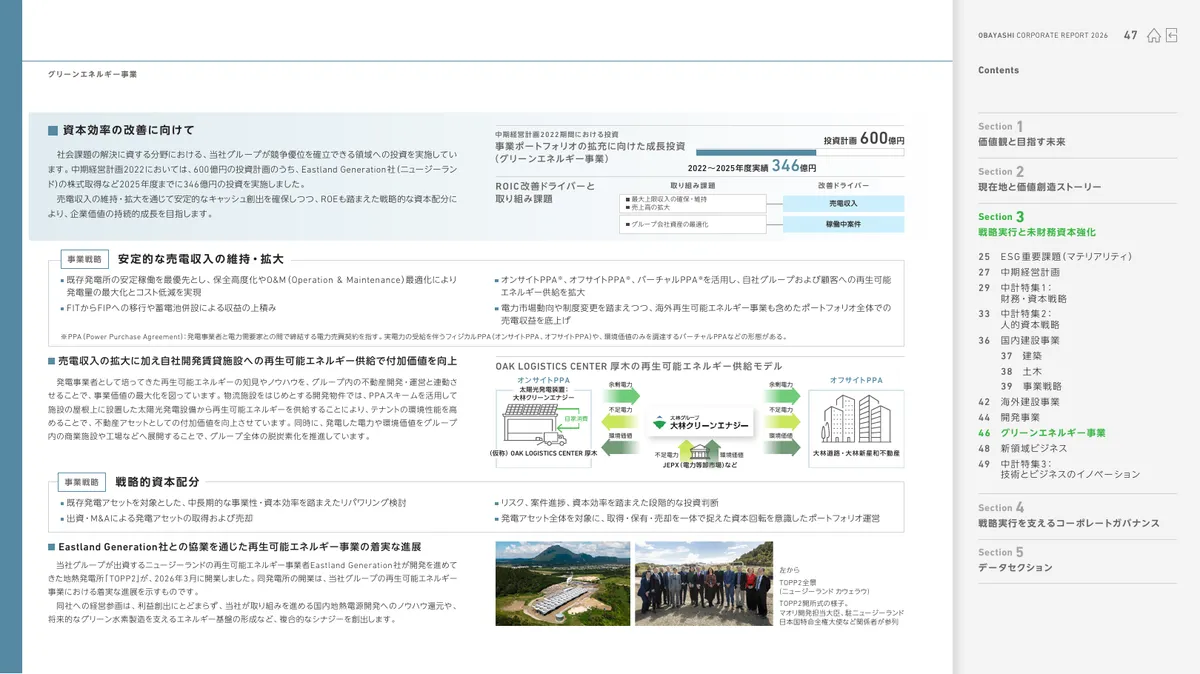Click the page header グリーンエネルギー事業
The image size is (1200, 674).
click(93, 74)
